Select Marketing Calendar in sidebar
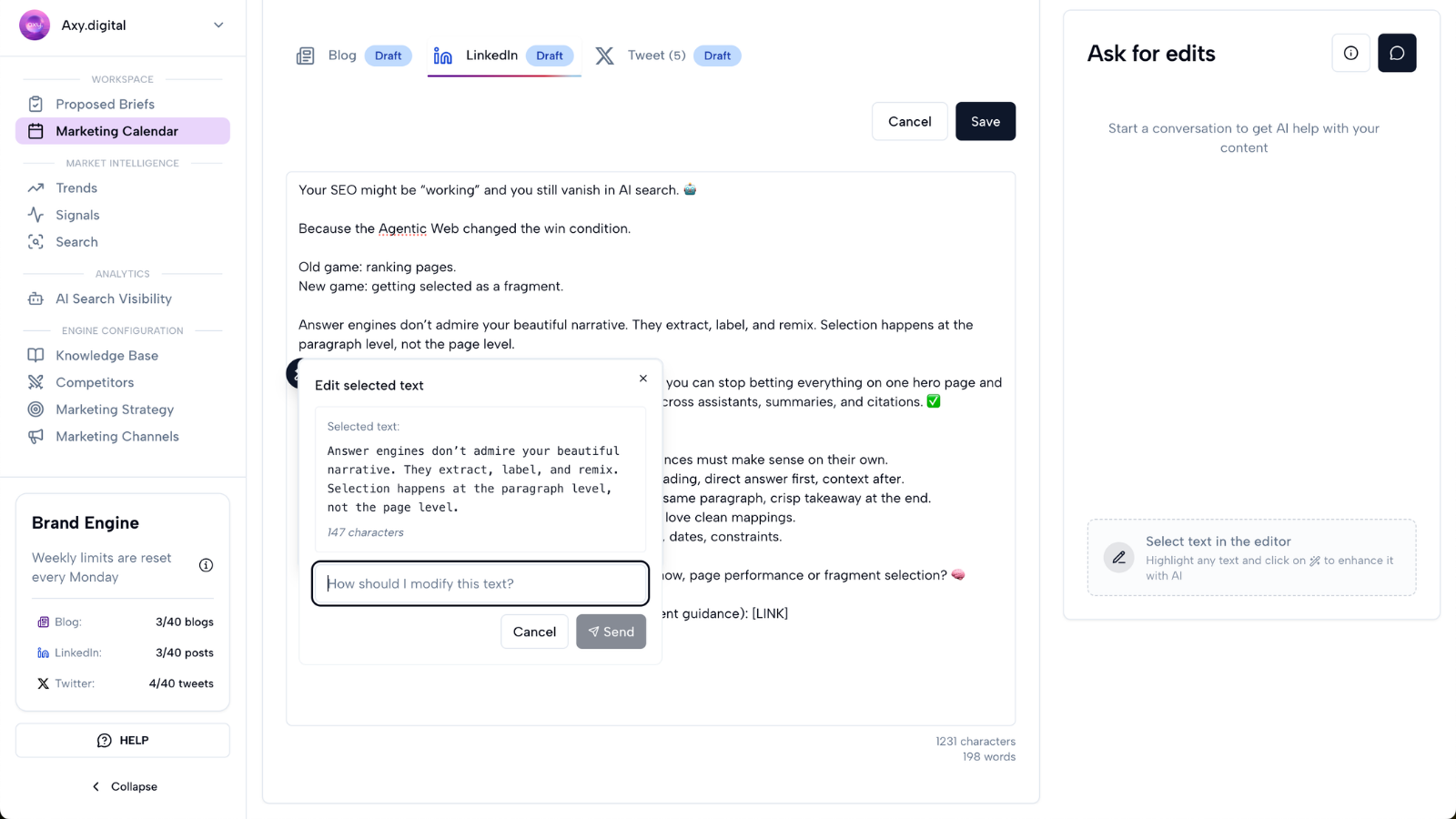The height and width of the screenshot is (819, 1456). (123, 131)
